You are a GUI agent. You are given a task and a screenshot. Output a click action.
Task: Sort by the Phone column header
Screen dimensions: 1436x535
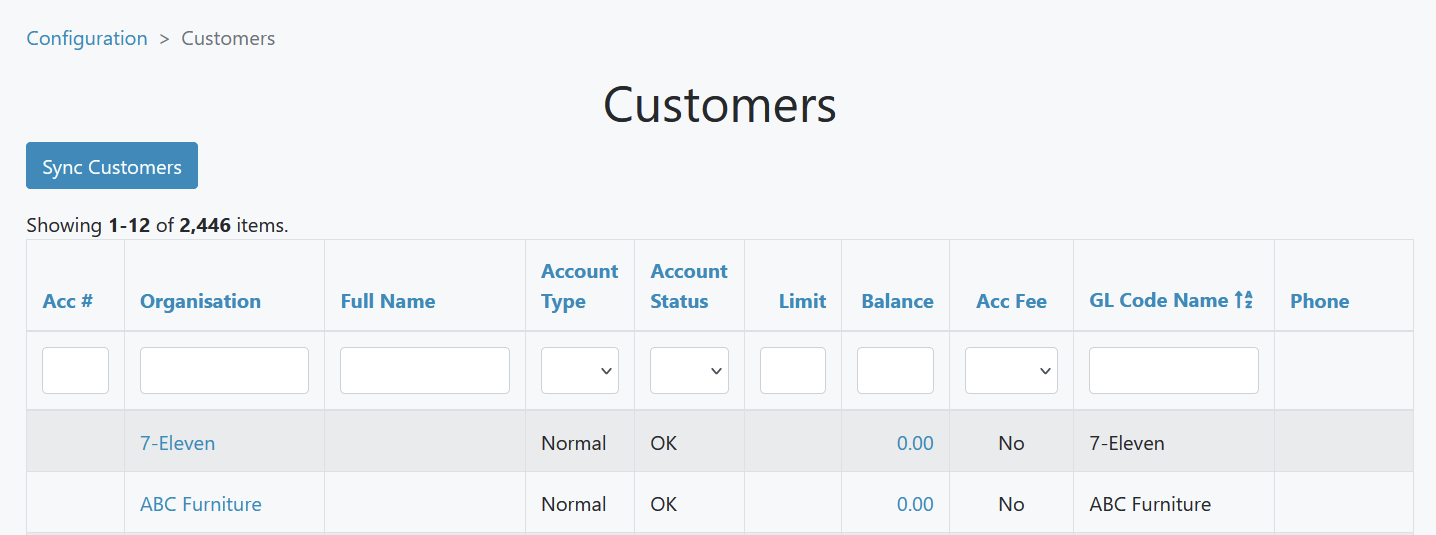pos(1319,301)
